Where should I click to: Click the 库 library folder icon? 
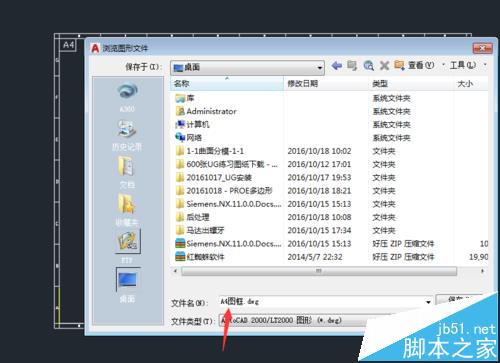point(180,98)
